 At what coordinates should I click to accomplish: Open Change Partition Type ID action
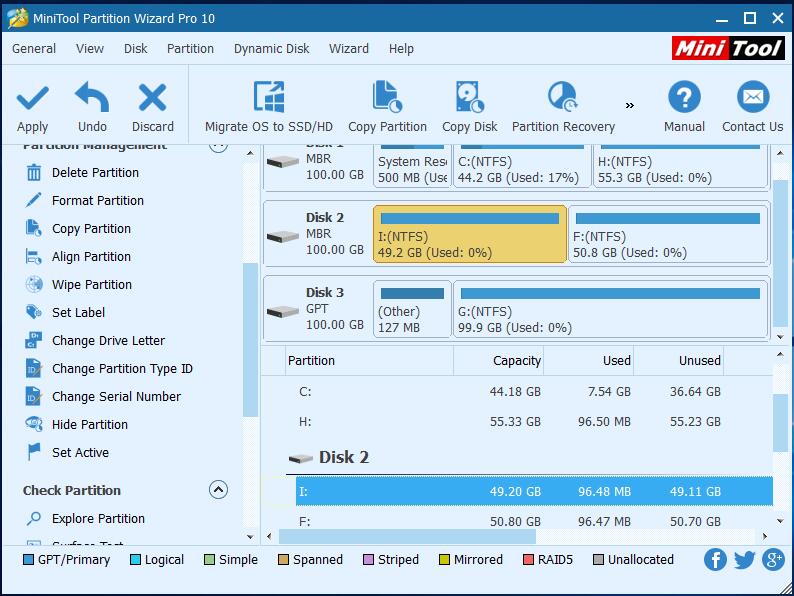[x=109, y=369]
